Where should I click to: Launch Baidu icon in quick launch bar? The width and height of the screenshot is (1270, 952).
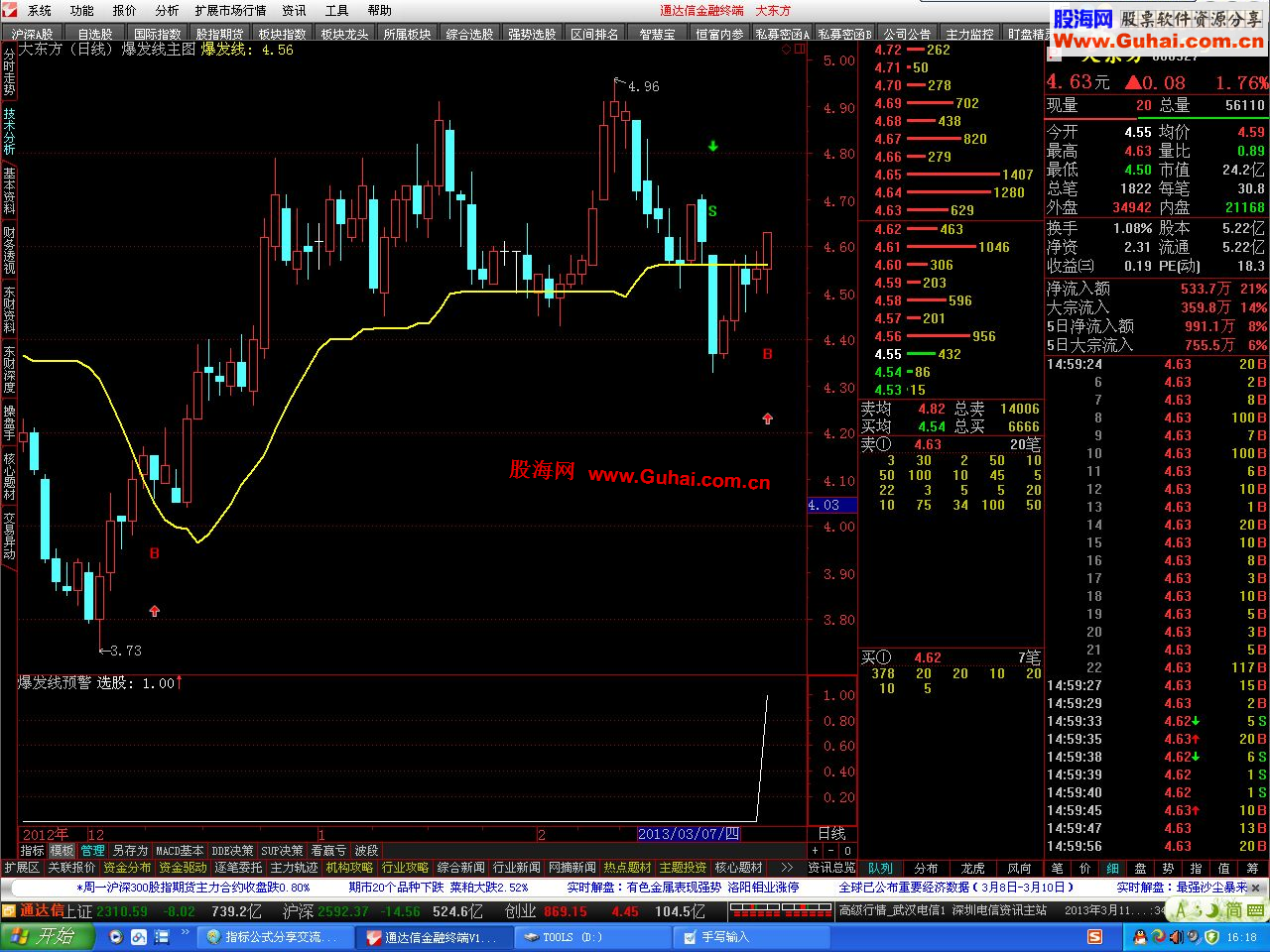138,937
